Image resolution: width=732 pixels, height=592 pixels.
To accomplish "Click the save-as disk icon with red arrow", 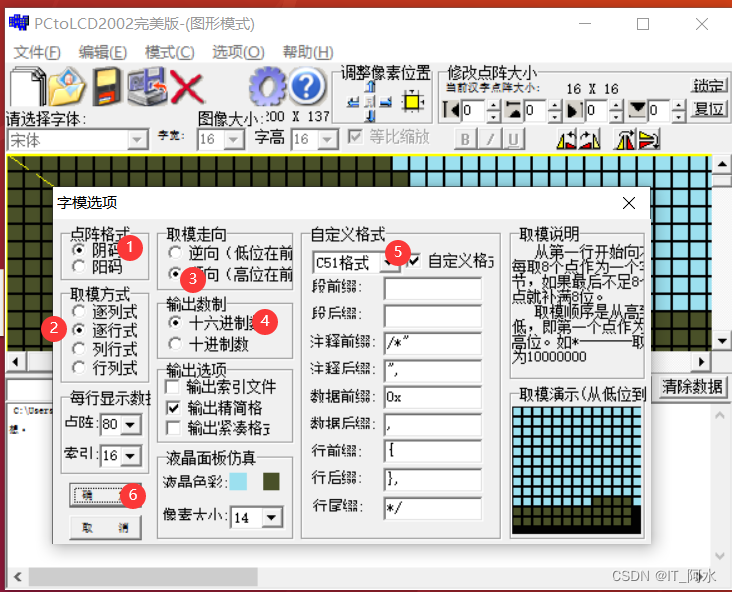I will (148, 86).
